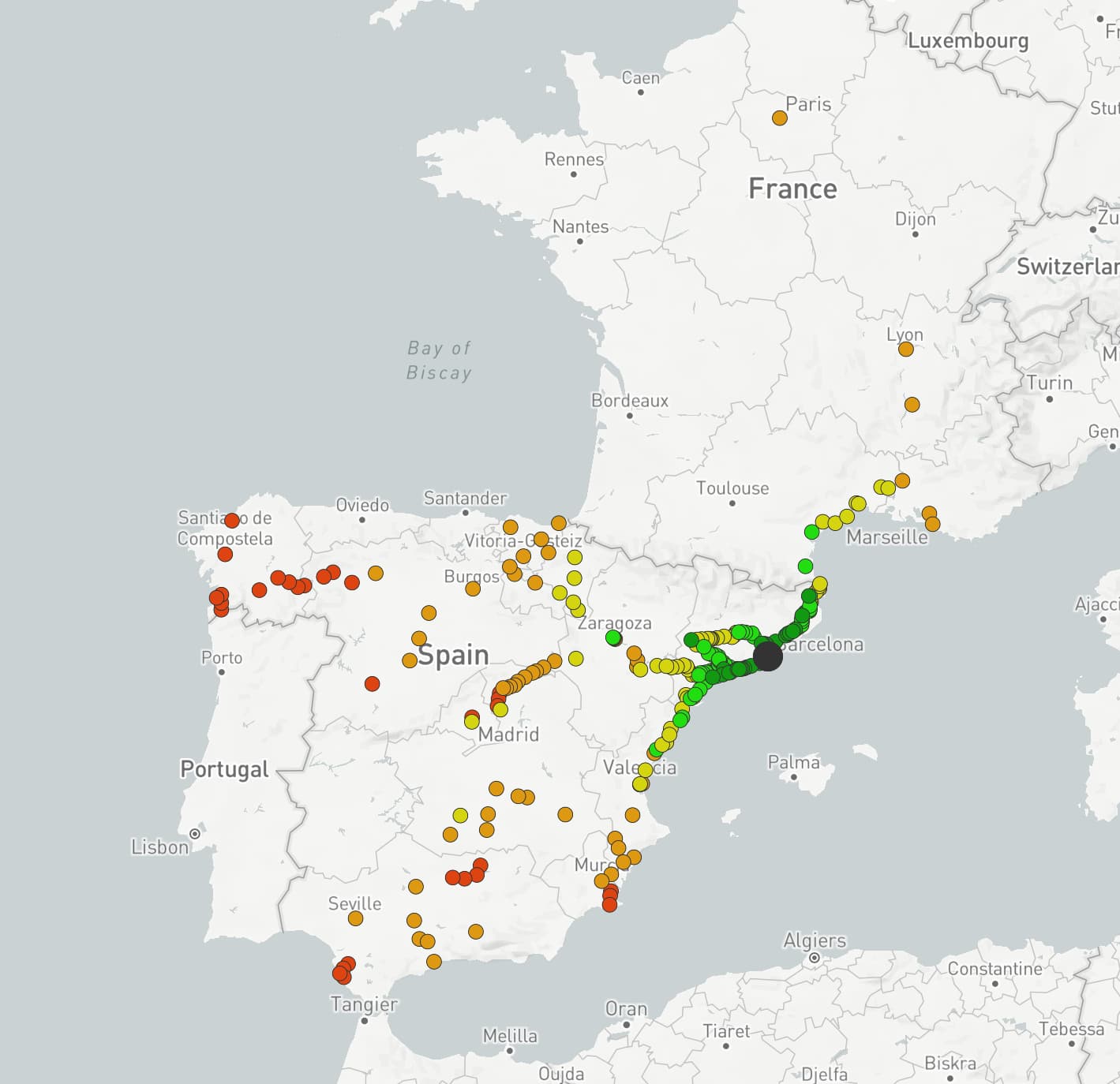Screen dimensions: 1120x1084
Task: Click the Toulouse city label
Action: coord(732,488)
